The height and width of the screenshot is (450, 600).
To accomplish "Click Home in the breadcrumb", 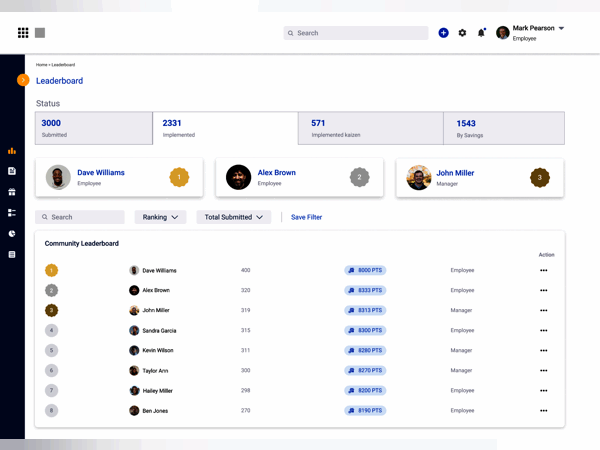I will click(41, 65).
